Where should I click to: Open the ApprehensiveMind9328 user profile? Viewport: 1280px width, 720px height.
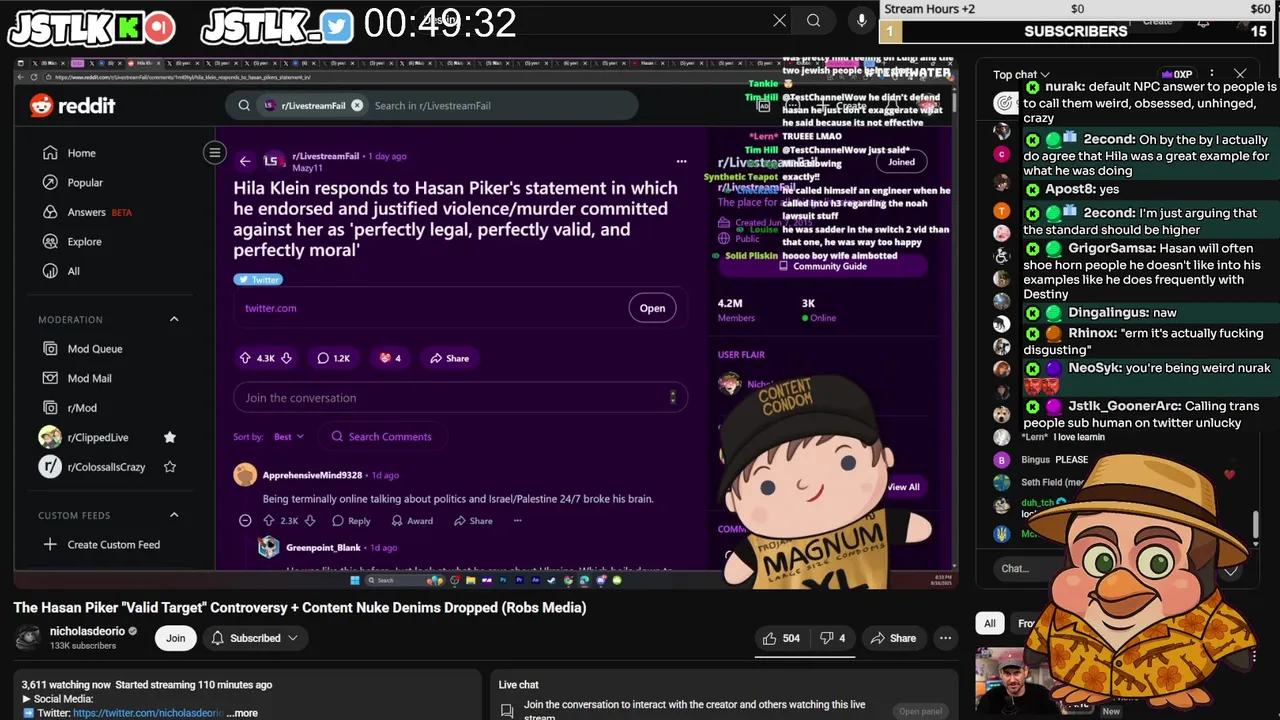[312, 475]
